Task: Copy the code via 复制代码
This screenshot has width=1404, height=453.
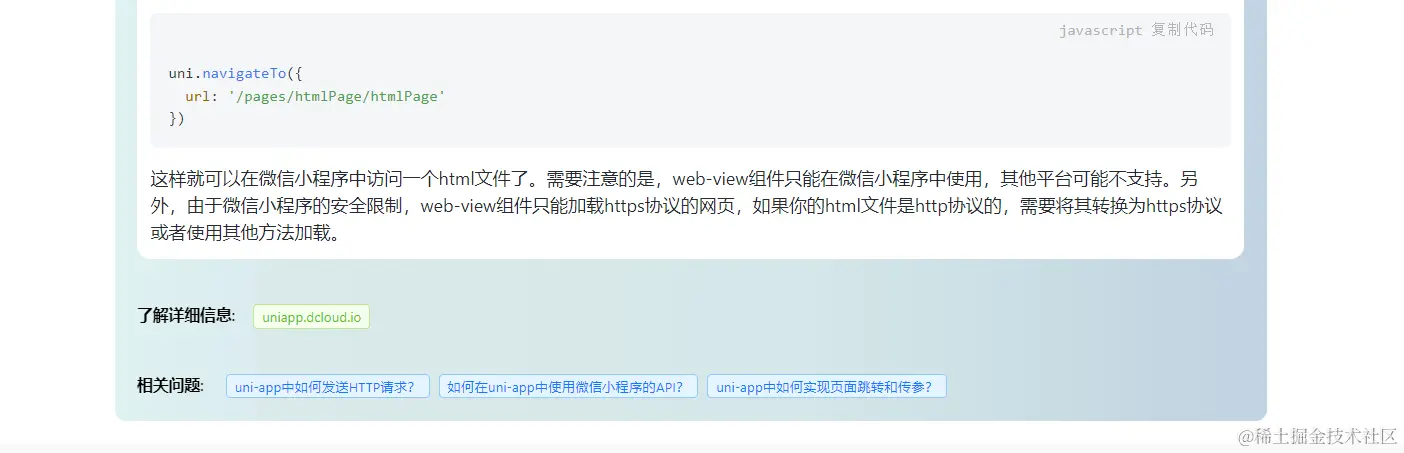Action: coord(1182,30)
